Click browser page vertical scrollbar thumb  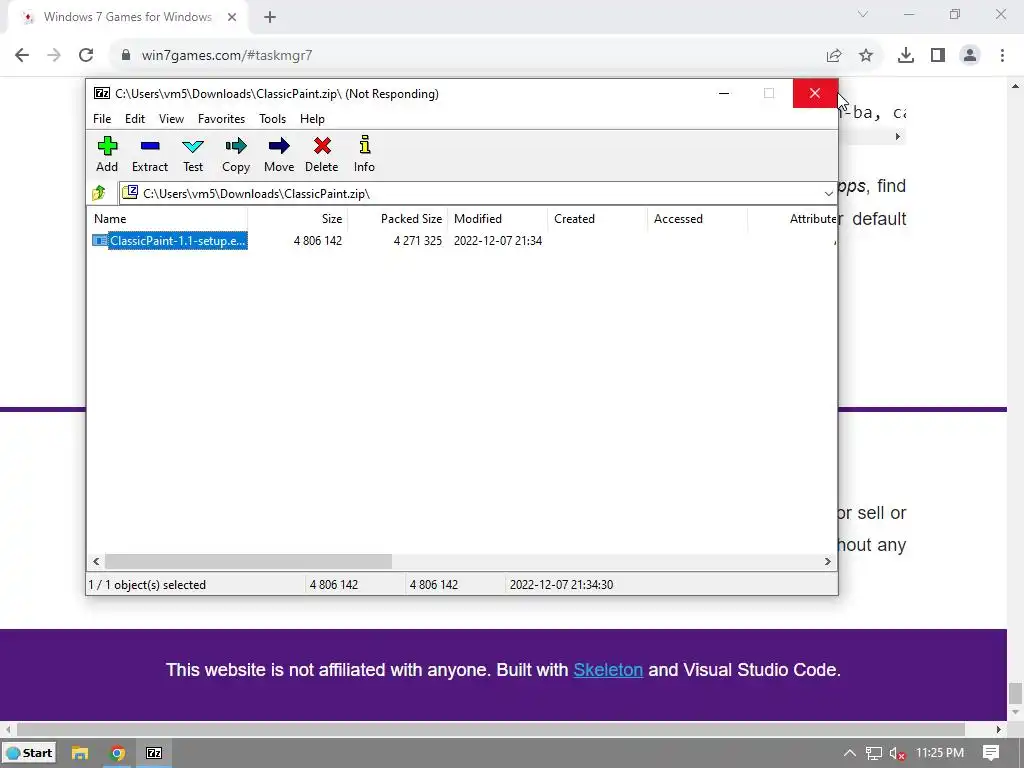1015,692
